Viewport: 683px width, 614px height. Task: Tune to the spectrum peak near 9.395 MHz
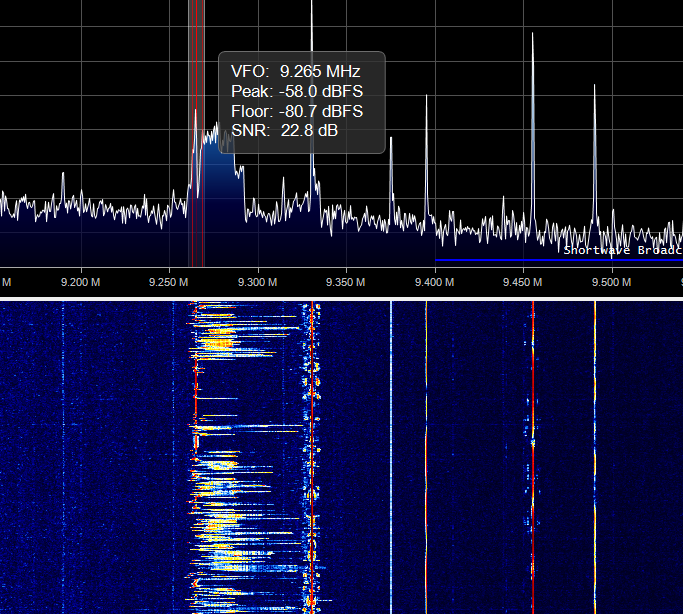click(426, 100)
